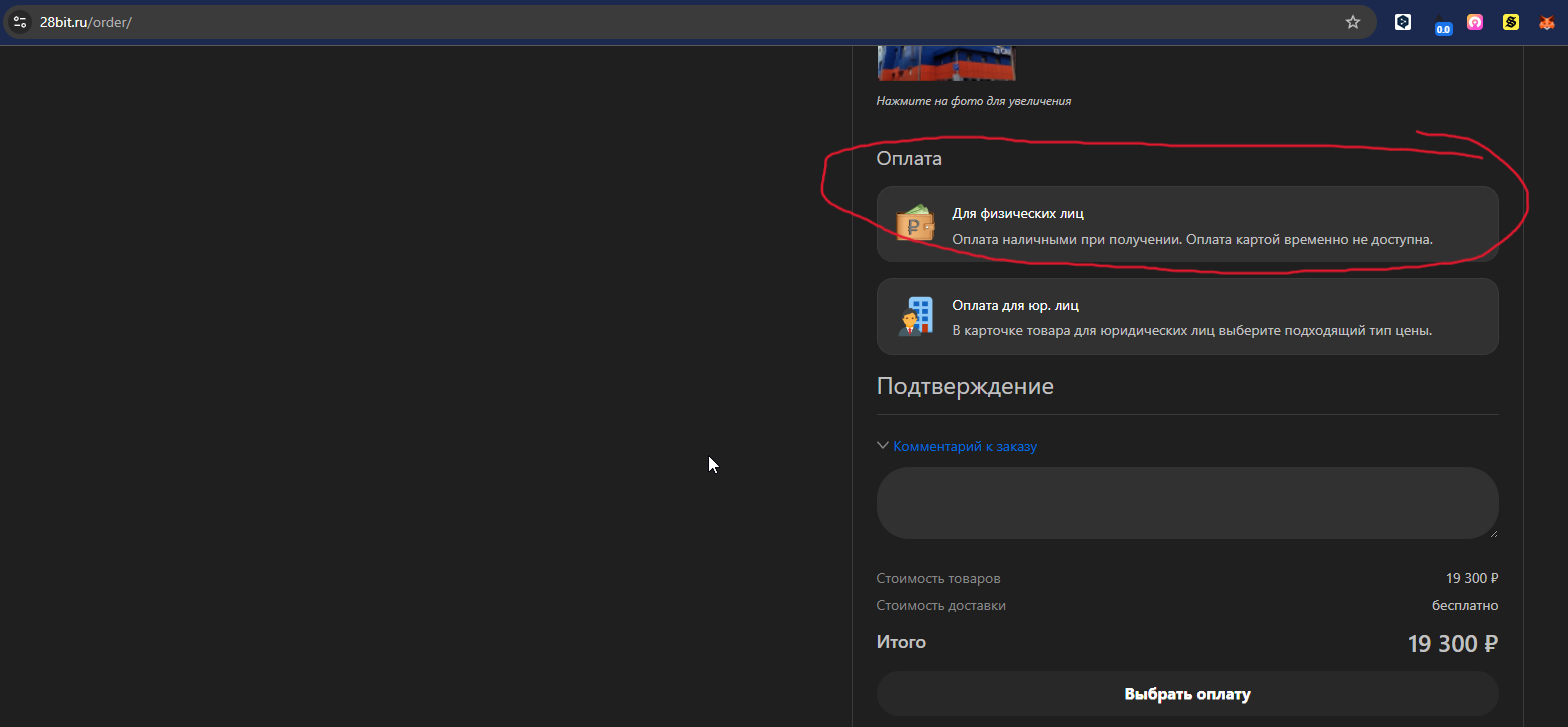
Task: Select the "Оплата для юр. лиц" payment option
Action: coord(1187,316)
